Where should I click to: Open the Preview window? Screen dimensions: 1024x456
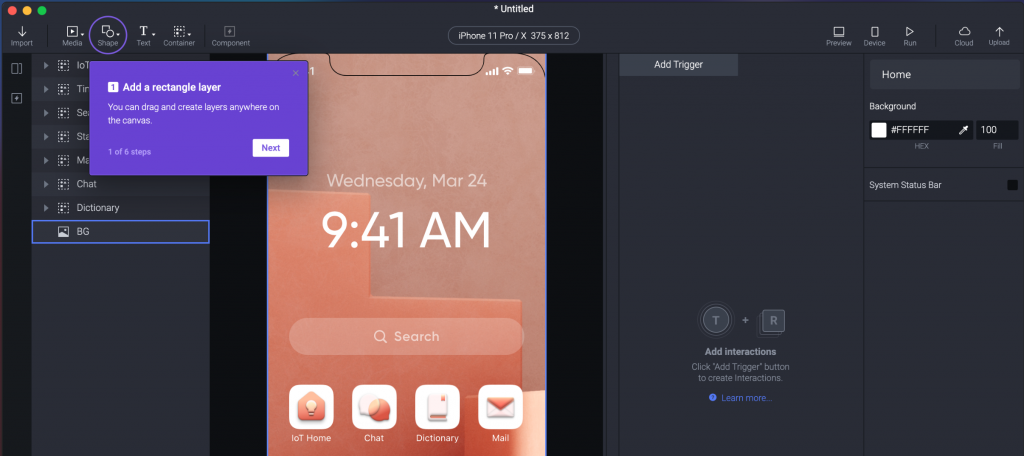point(839,36)
